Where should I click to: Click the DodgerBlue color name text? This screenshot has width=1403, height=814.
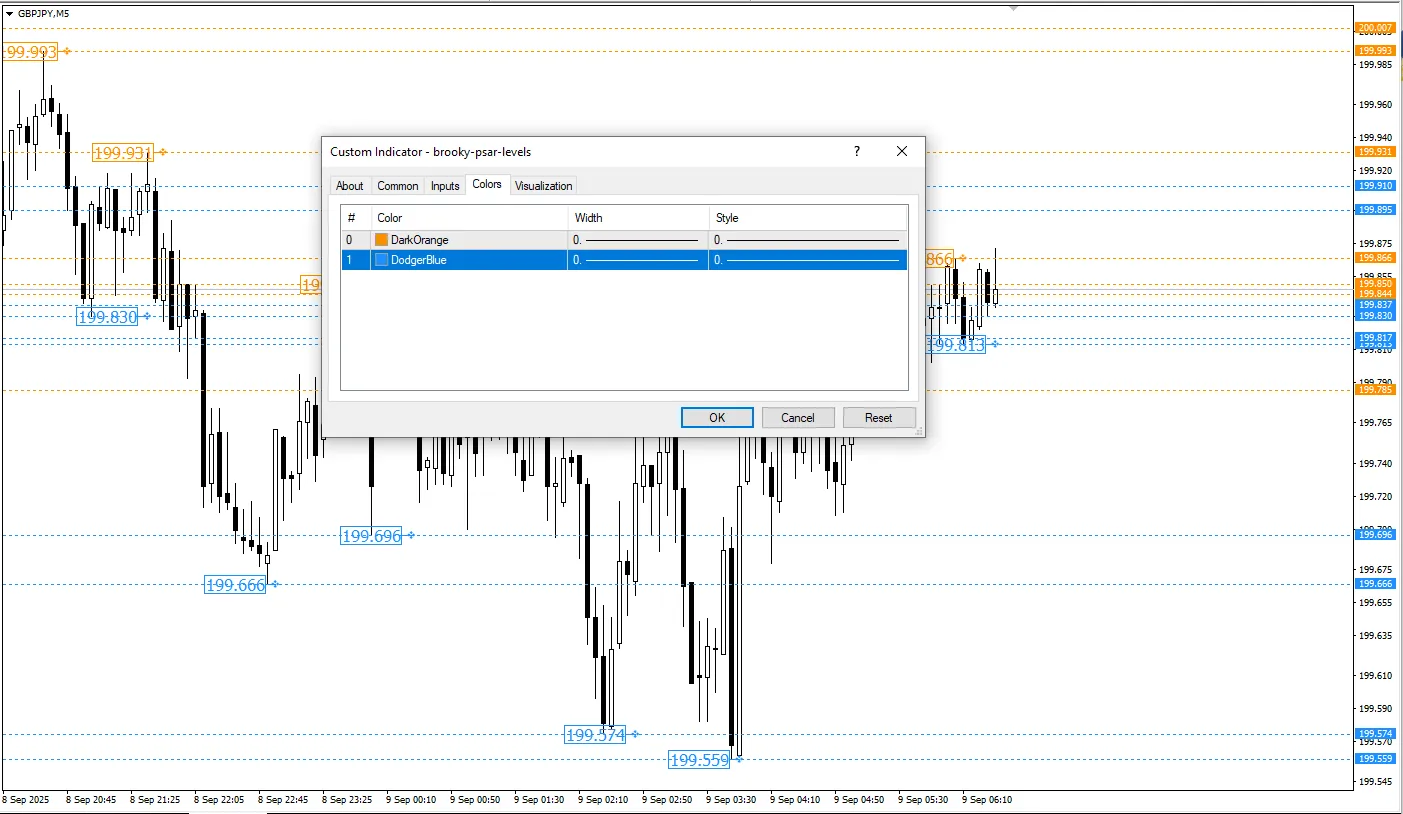tap(419, 260)
